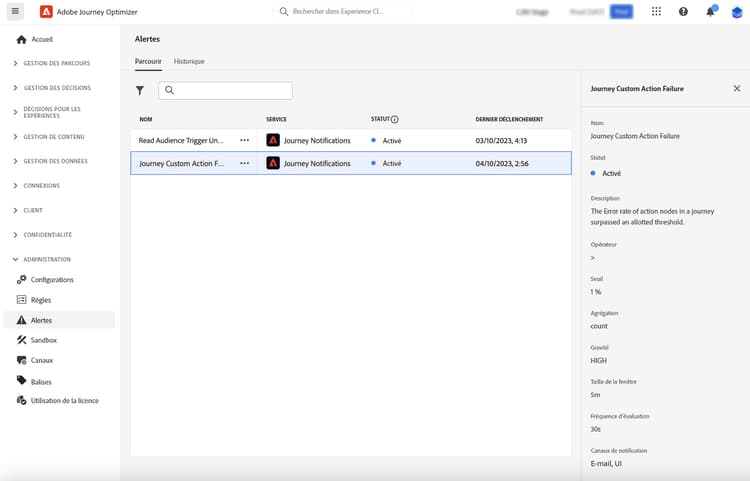This screenshot has width=750, height=481.
Task: Click the magnifier icon in alerts search
Action: point(169,90)
